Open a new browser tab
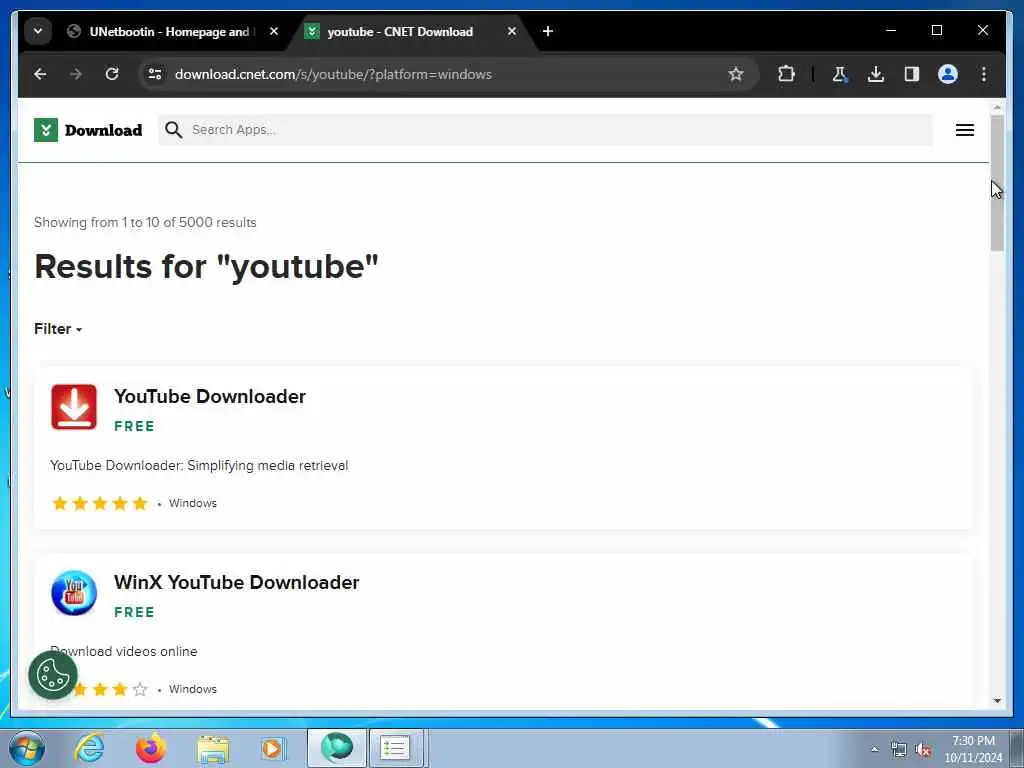The image size is (1024, 768). 548,31
